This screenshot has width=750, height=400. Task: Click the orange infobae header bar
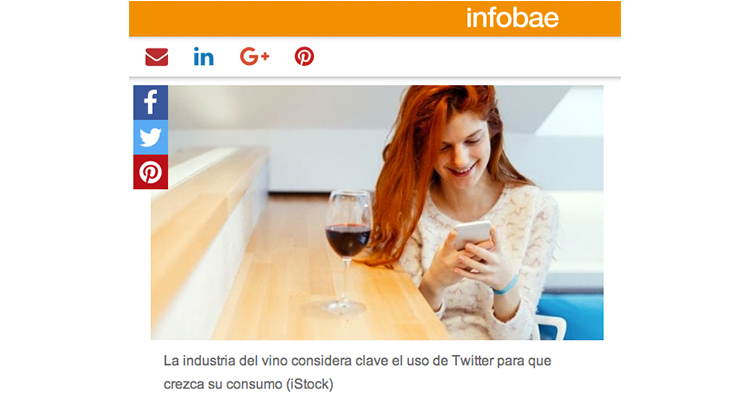click(x=375, y=19)
